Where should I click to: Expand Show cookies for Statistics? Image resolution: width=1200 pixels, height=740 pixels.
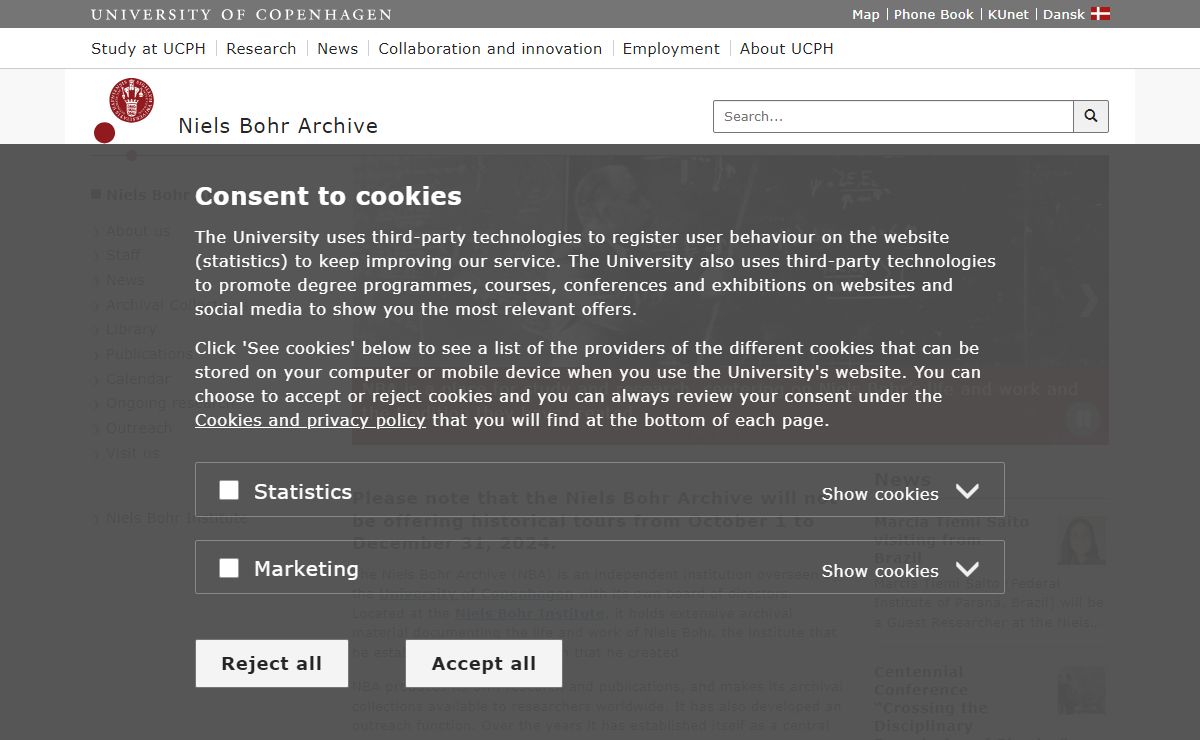pyautogui.click(x=880, y=494)
